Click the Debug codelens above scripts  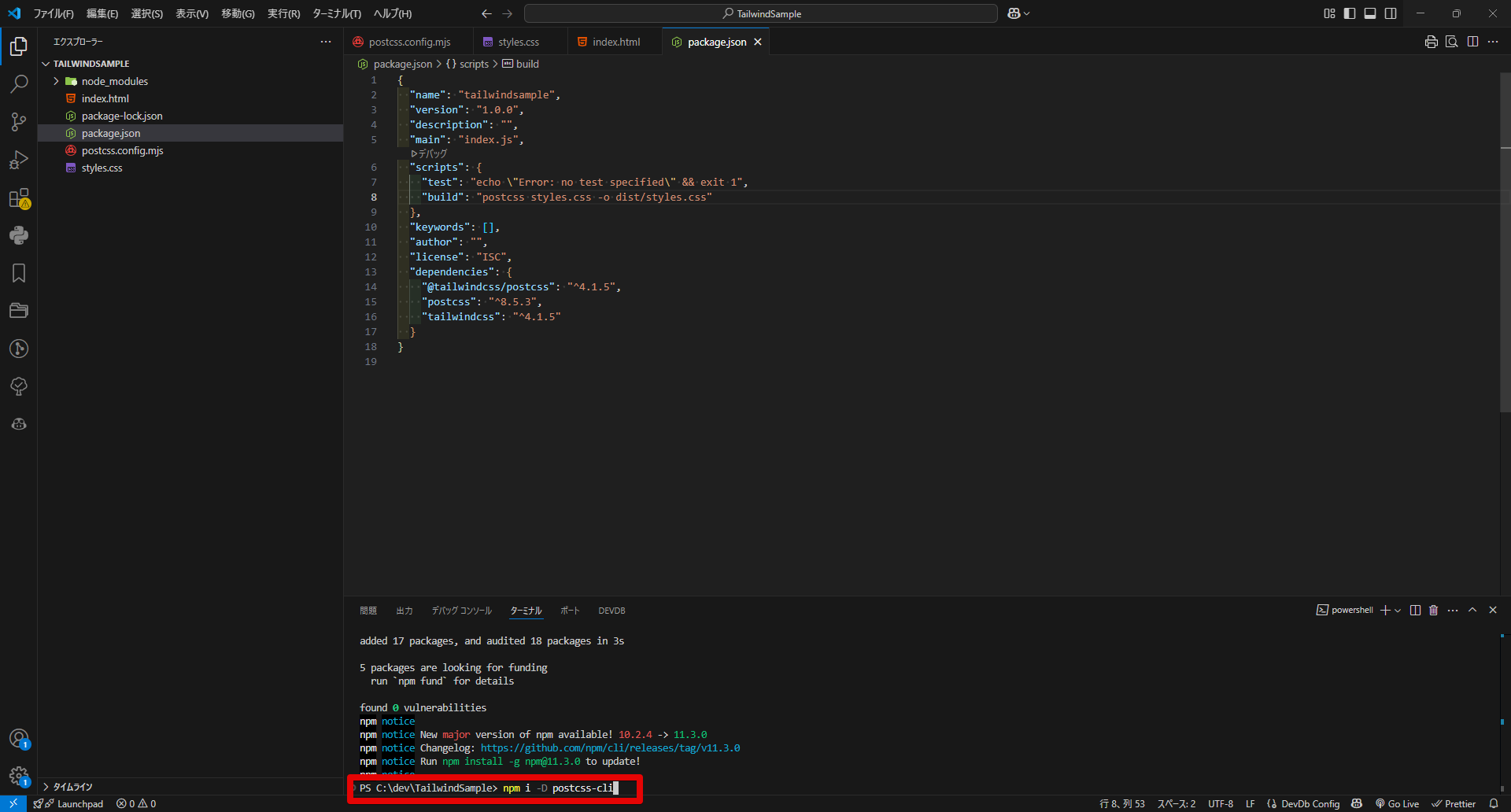tap(429, 153)
